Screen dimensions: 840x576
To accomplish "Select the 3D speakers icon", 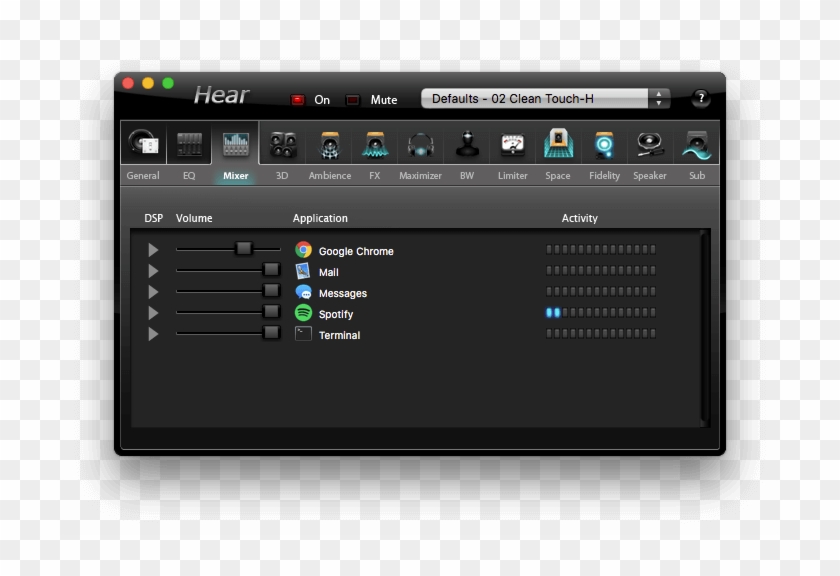I will (x=282, y=146).
